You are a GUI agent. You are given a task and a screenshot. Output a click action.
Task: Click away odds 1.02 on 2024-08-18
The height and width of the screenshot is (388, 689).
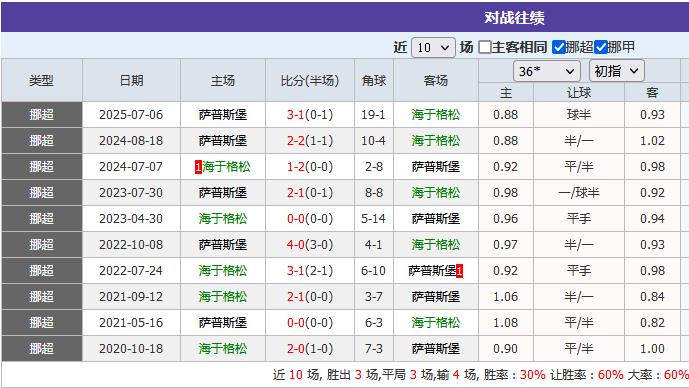point(652,141)
